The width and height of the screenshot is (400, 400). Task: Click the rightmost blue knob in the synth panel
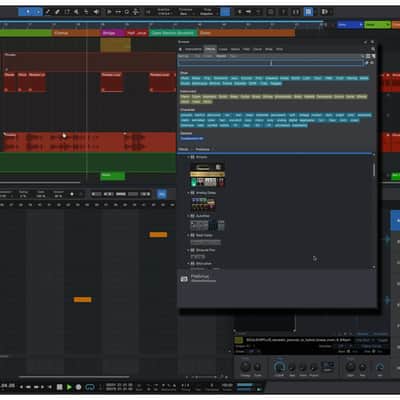click(x=380, y=367)
